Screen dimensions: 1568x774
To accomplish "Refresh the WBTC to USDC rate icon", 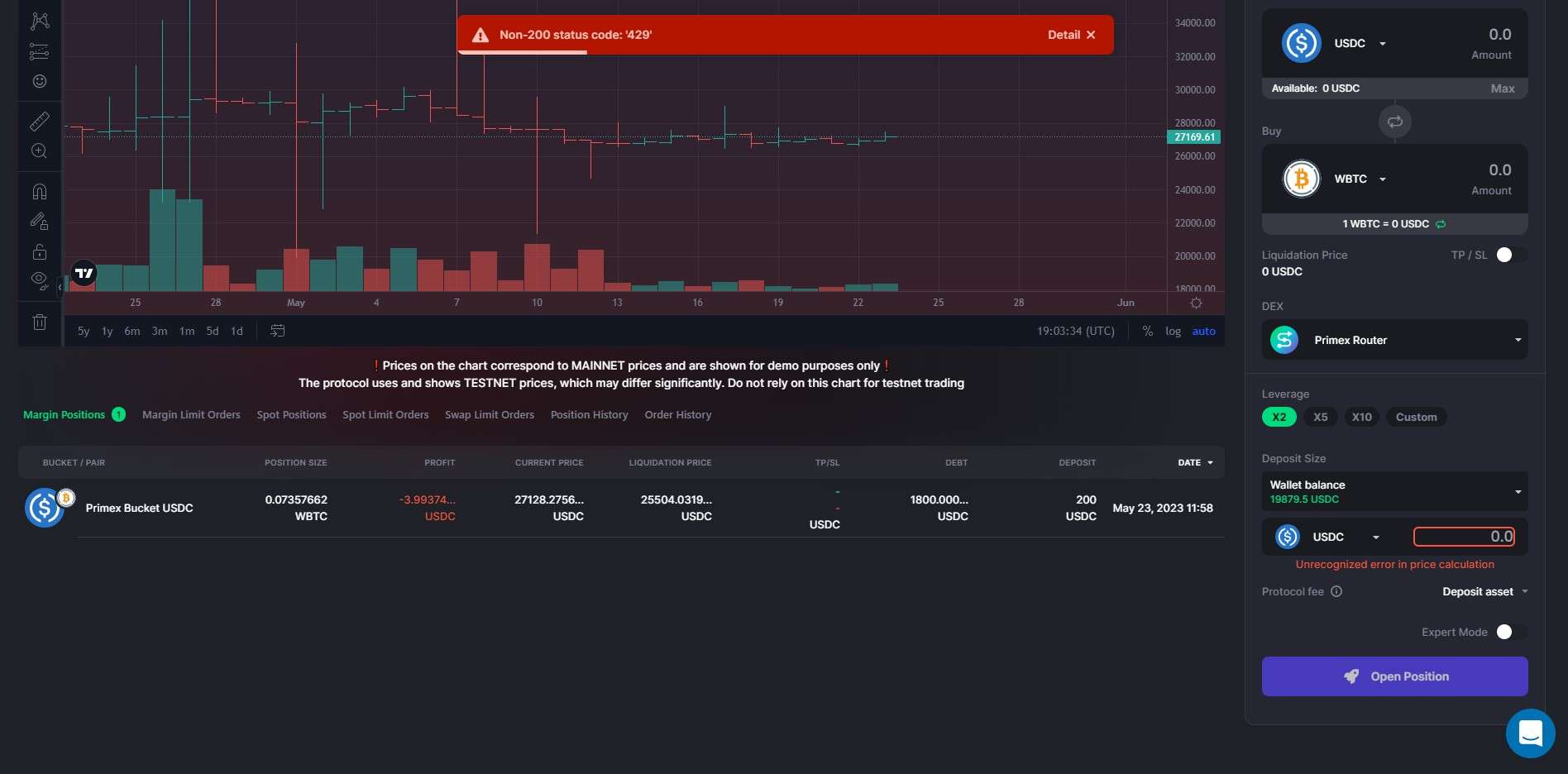I will [1441, 224].
